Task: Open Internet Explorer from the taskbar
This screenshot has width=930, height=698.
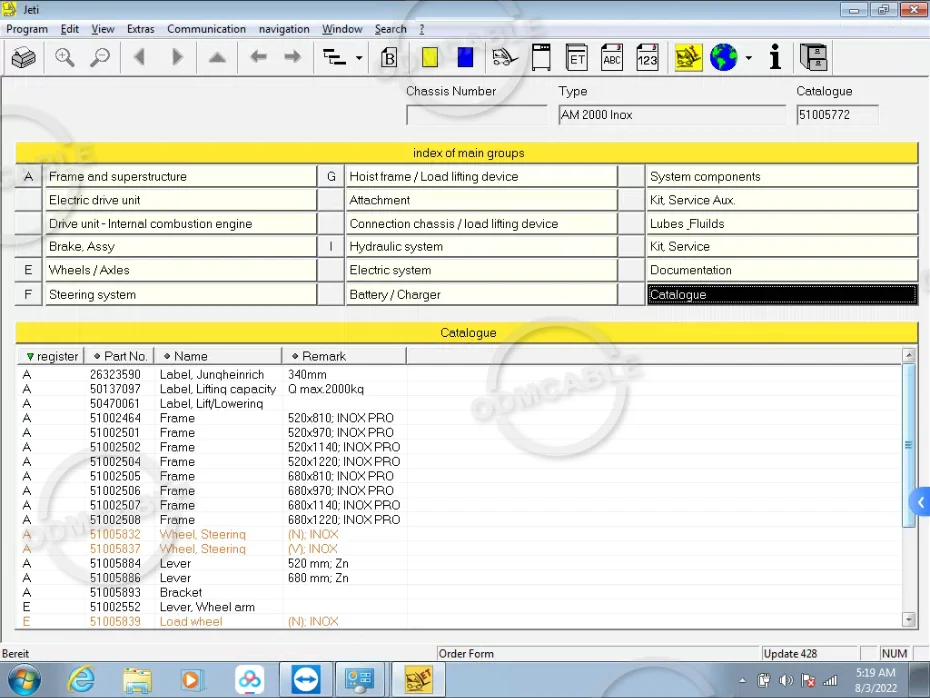Action: (x=81, y=680)
